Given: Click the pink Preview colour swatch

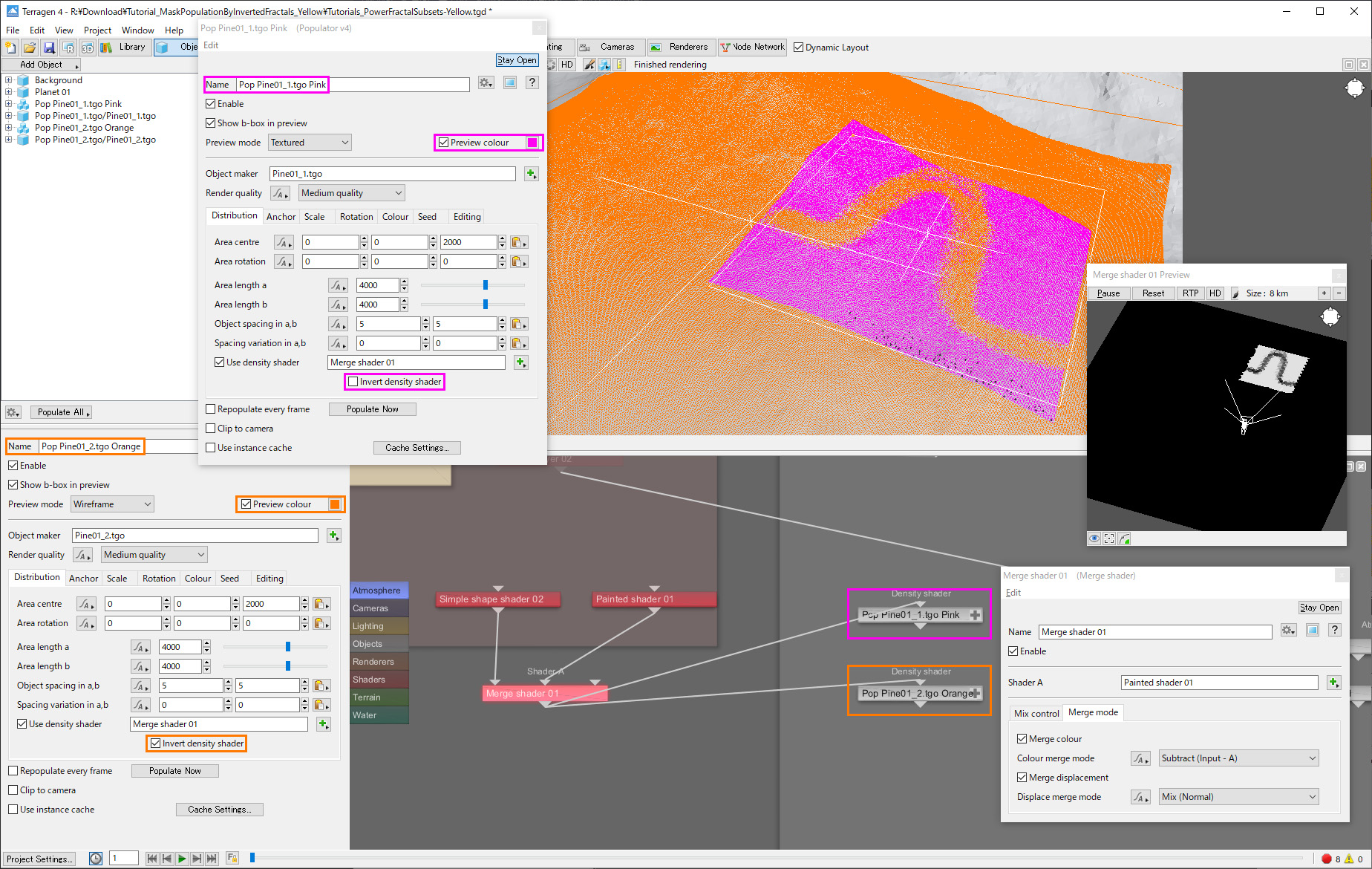Looking at the screenshot, I should (532, 143).
